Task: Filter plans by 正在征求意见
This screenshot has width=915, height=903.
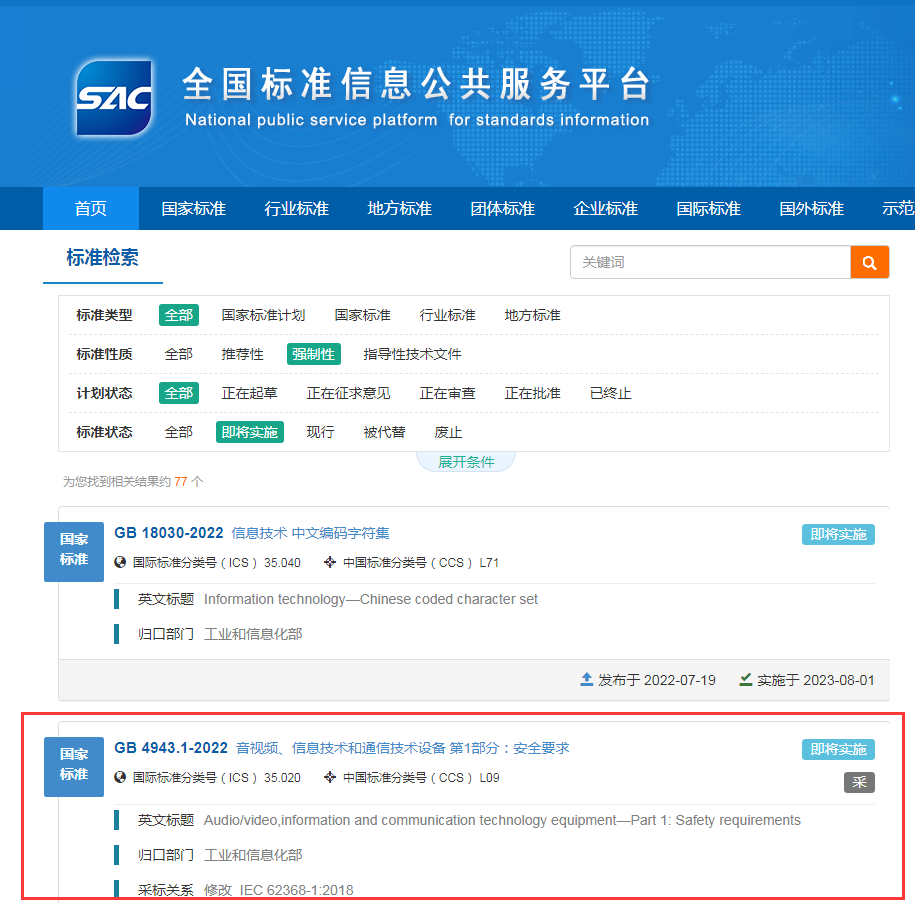Action: 348,393
